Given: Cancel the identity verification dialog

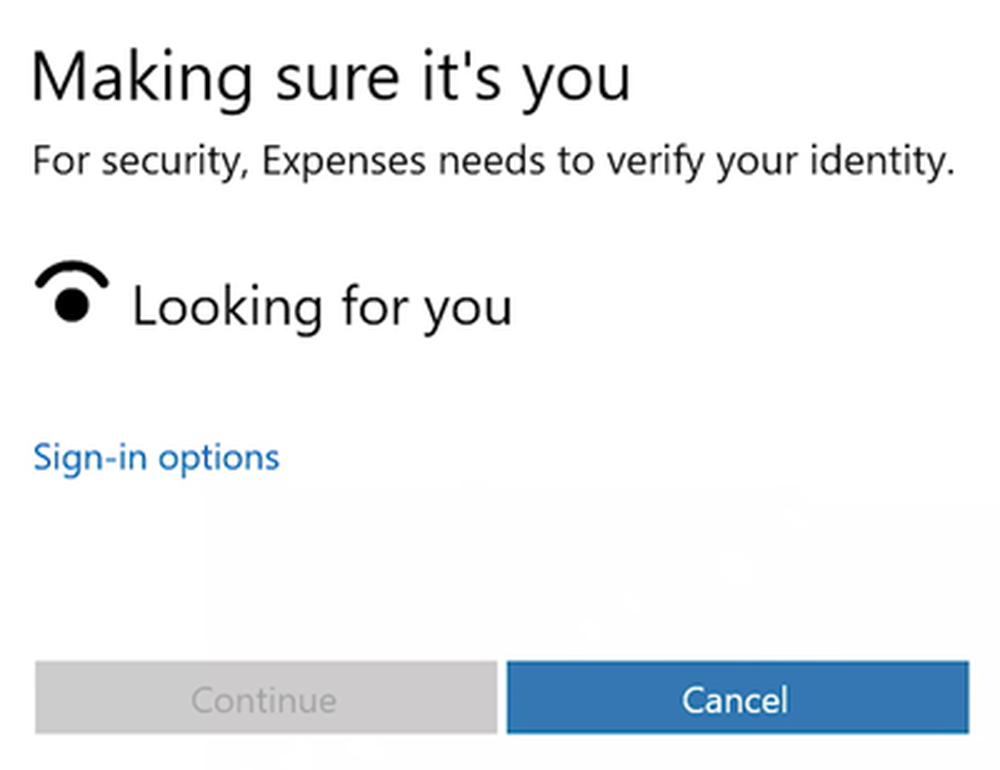Looking at the screenshot, I should [x=738, y=697].
